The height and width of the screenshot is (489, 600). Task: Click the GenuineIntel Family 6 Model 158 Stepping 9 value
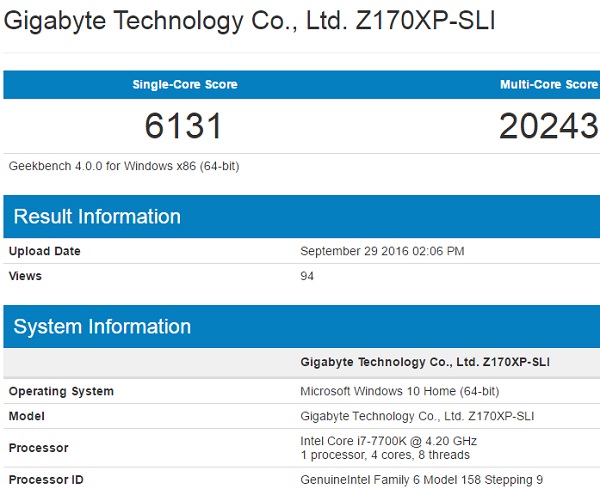422,479
